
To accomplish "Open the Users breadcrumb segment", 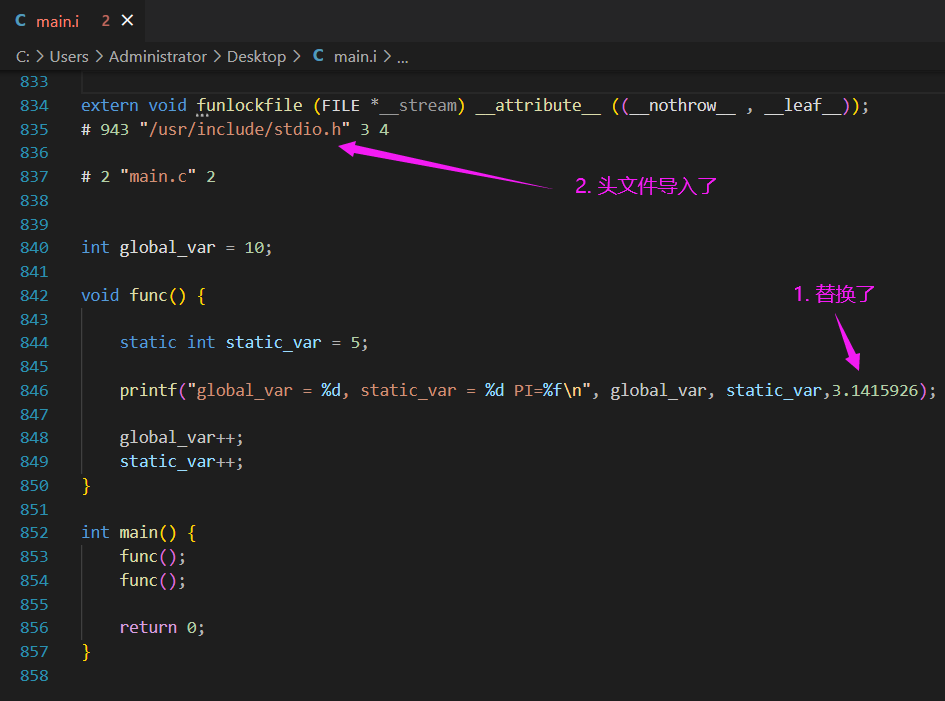I will (69, 57).
